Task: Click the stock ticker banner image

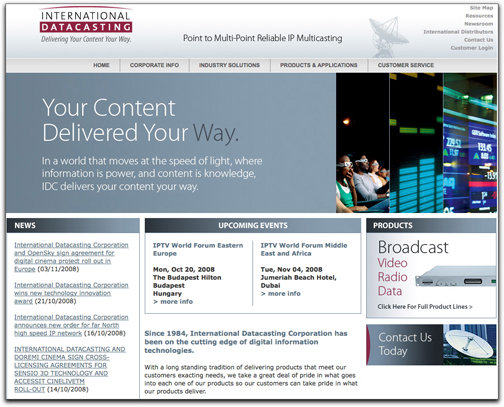Action: click(x=470, y=143)
